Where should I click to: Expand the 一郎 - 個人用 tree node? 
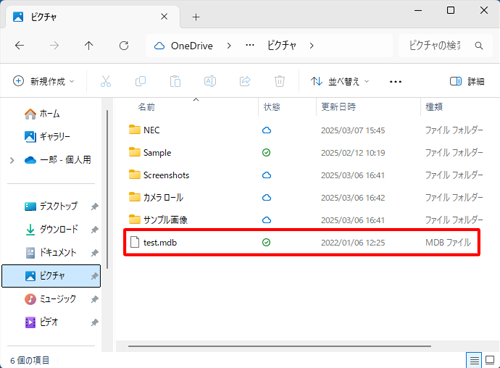point(12,160)
